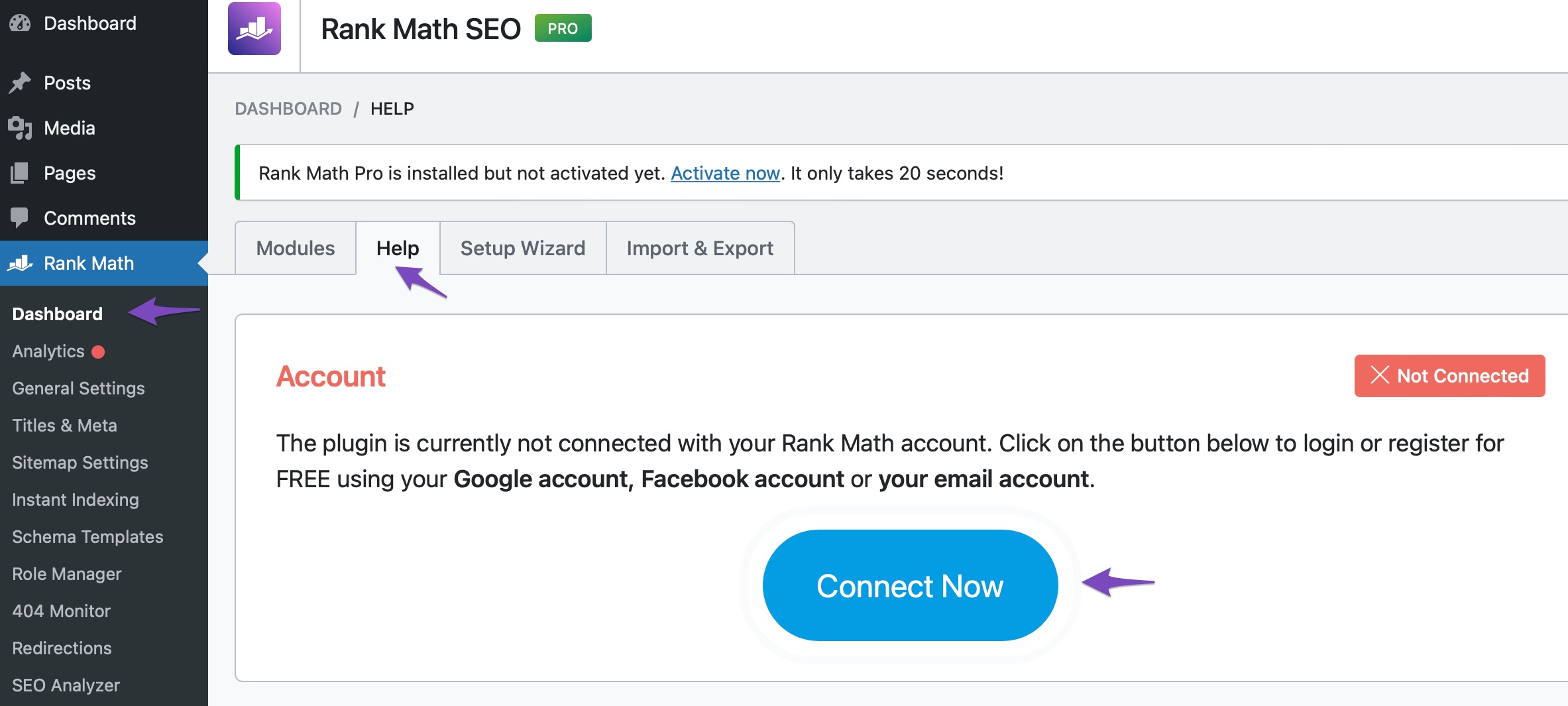
Task: Click the Media library icon
Action: point(20,128)
